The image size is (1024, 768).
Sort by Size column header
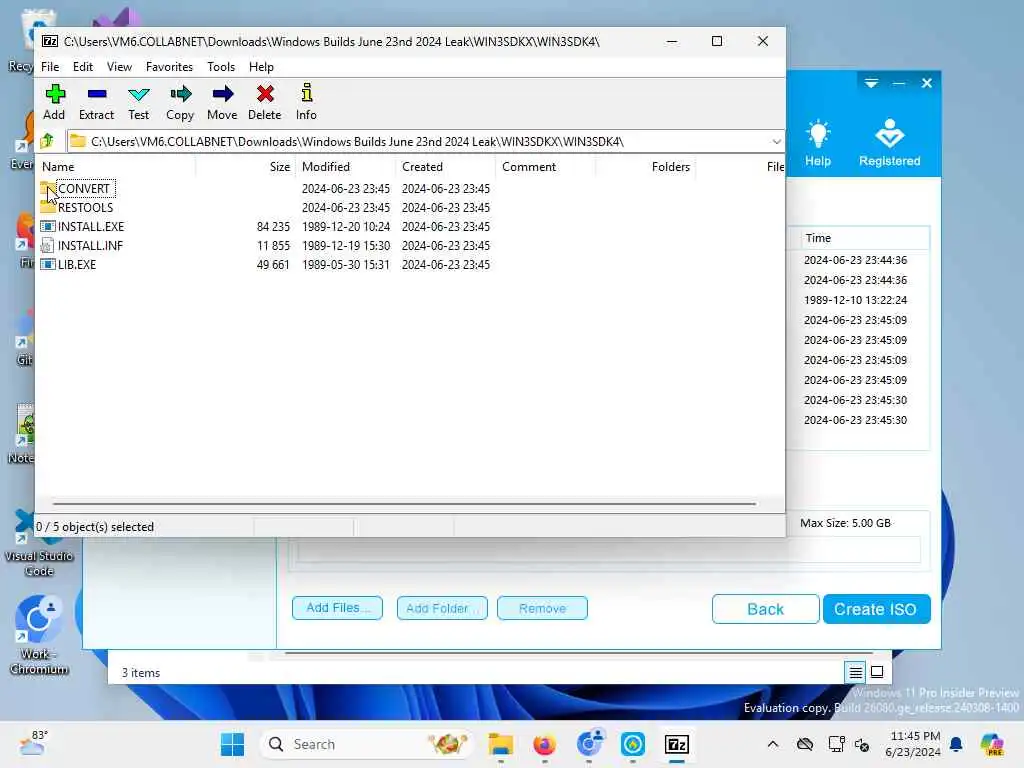pos(246,167)
